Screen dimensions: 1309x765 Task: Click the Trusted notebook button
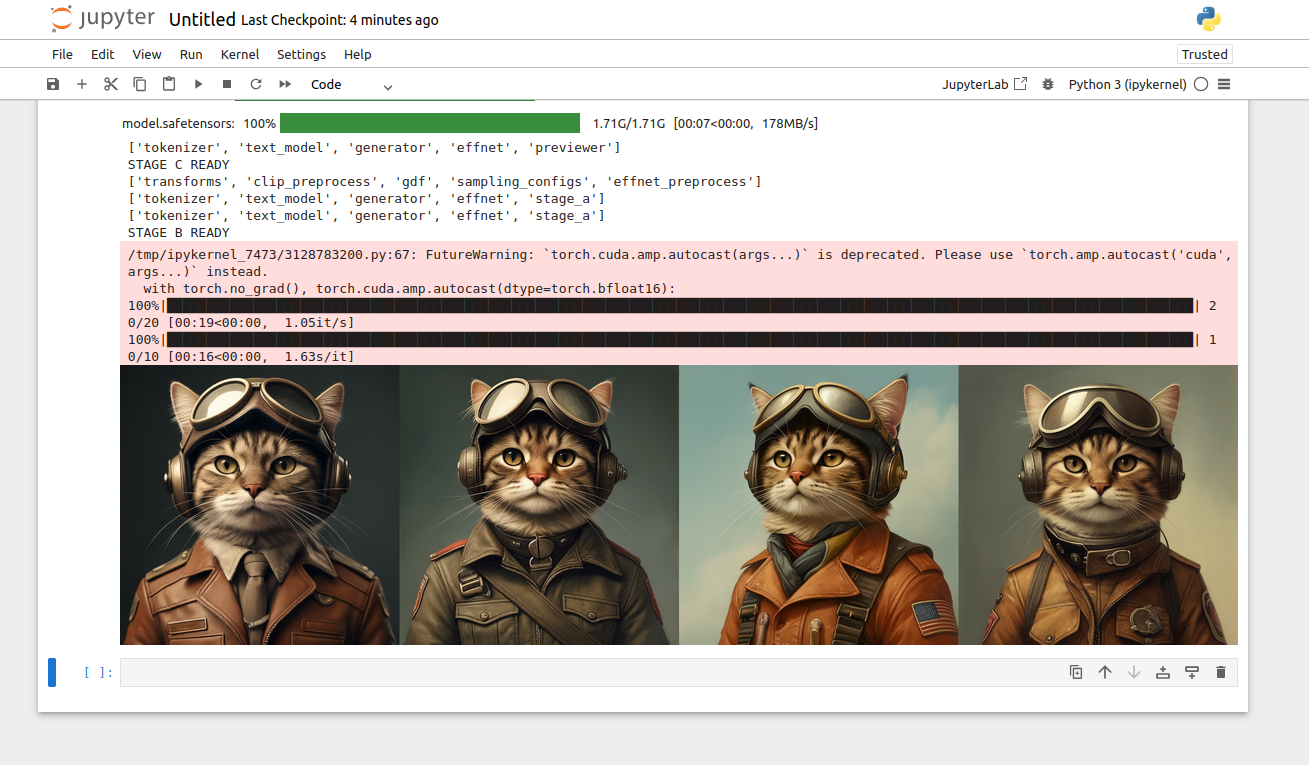tap(1204, 54)
